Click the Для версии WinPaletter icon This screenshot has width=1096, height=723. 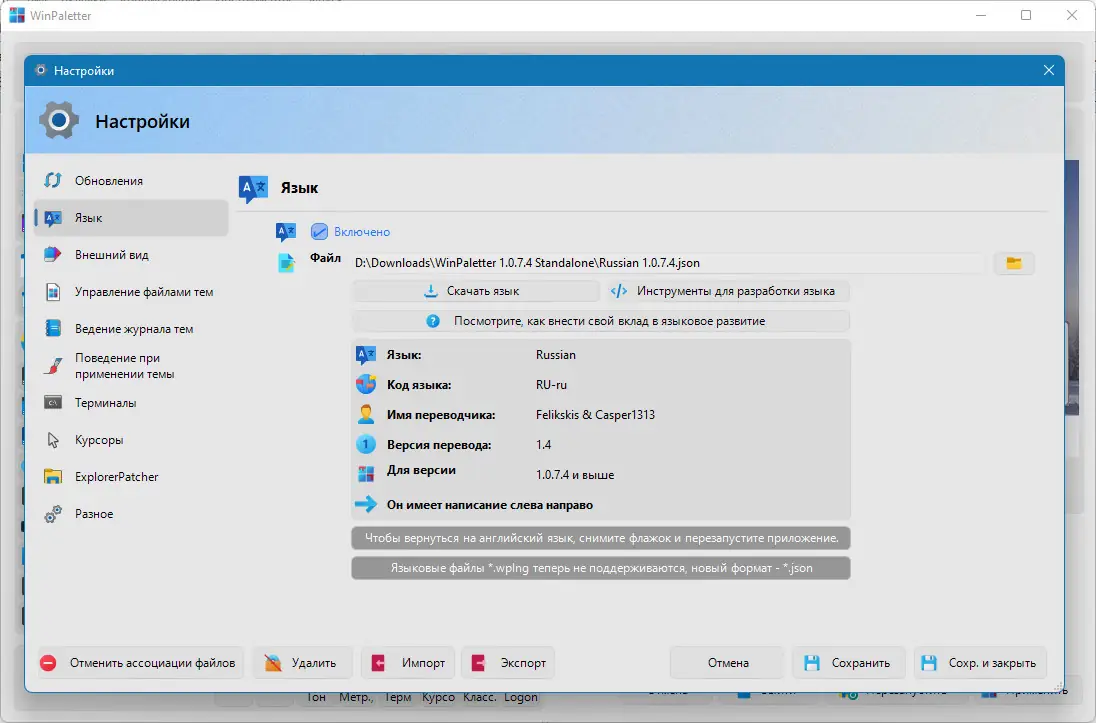tap(366, 474)
